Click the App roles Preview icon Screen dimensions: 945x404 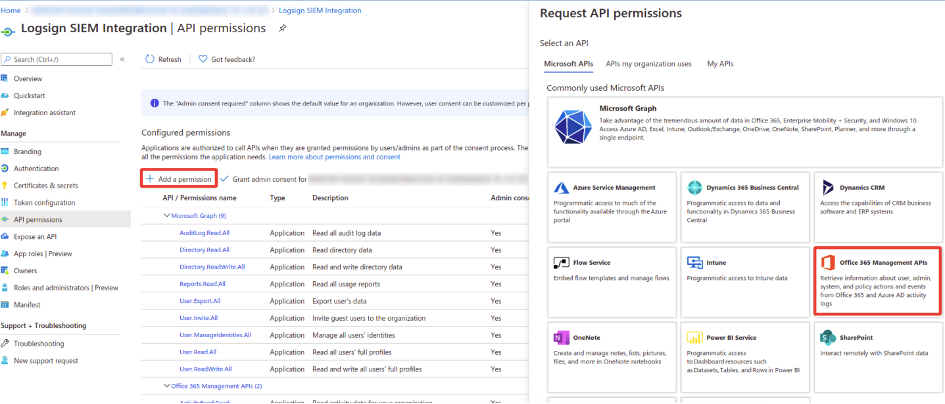[5, 253]
